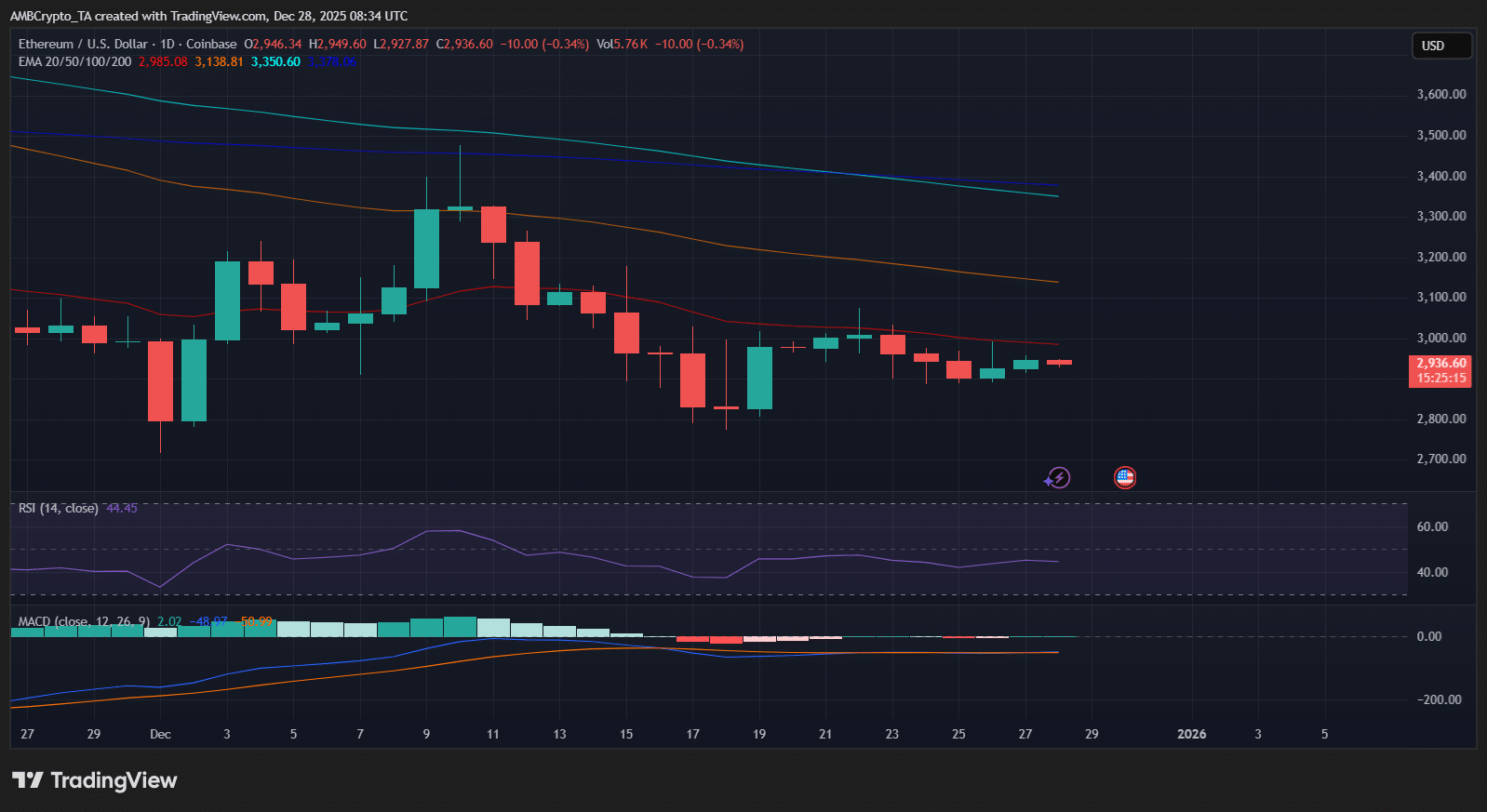Click the 3,600.00 price axis label
Image resolution: width=1487 pixels, height=812 pixels.
click(1441, 94)
